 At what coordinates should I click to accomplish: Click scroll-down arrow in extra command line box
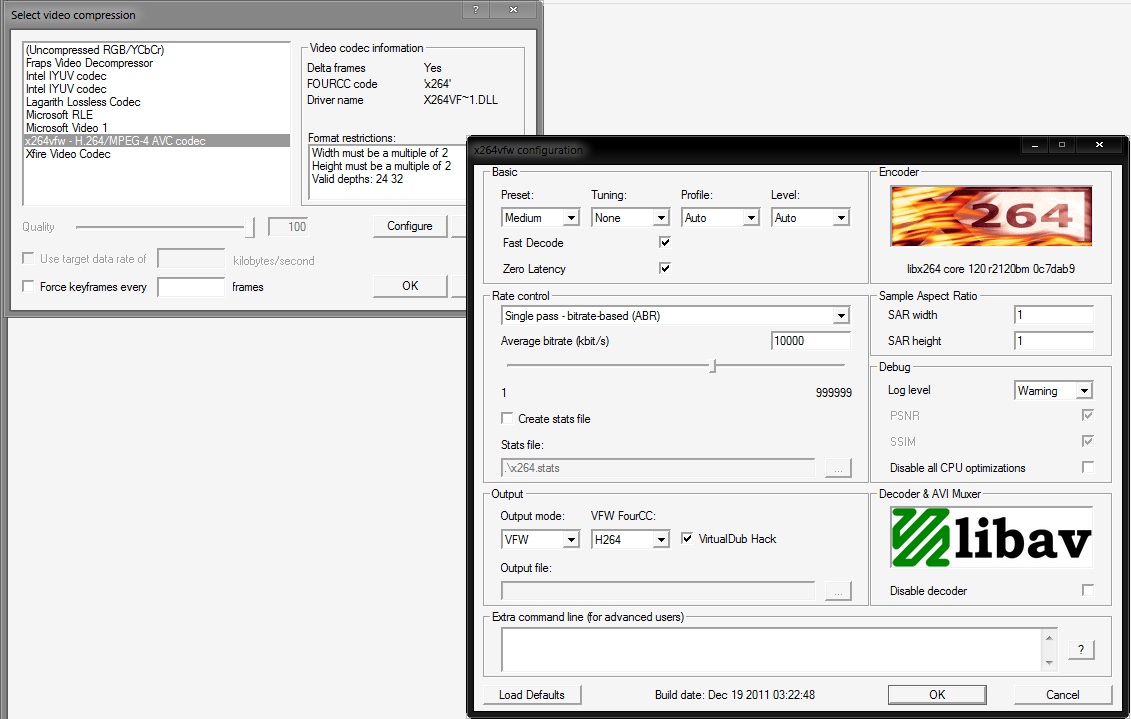pyautogui.click(x=1049, y=663)
